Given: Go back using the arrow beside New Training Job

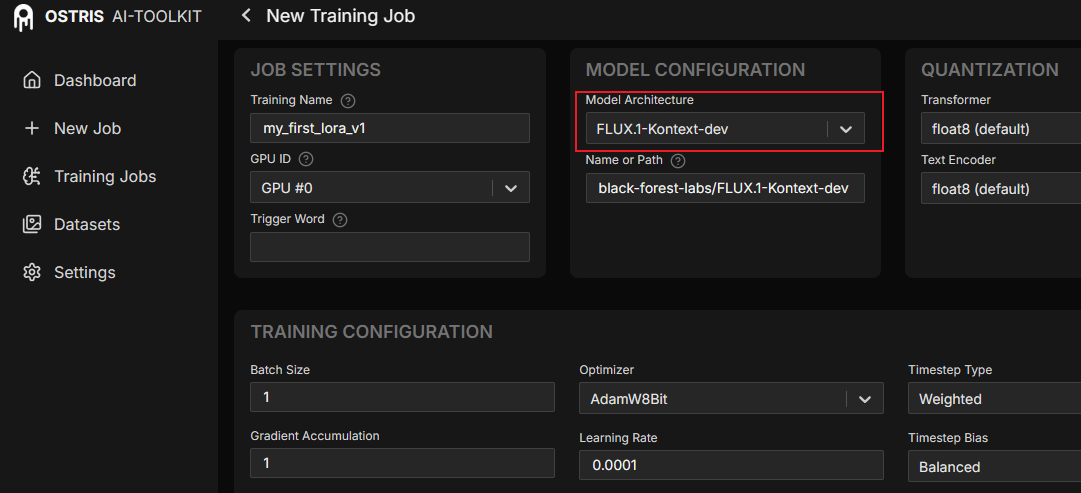Looking at the screenshot, I should click(246, 15).
